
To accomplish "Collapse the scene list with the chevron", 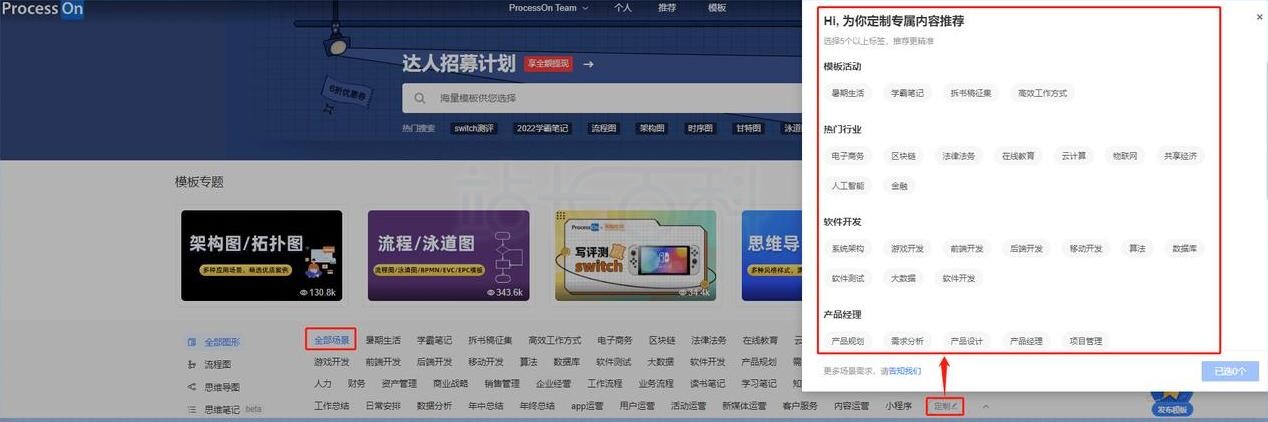I will (x=986, y=406).
